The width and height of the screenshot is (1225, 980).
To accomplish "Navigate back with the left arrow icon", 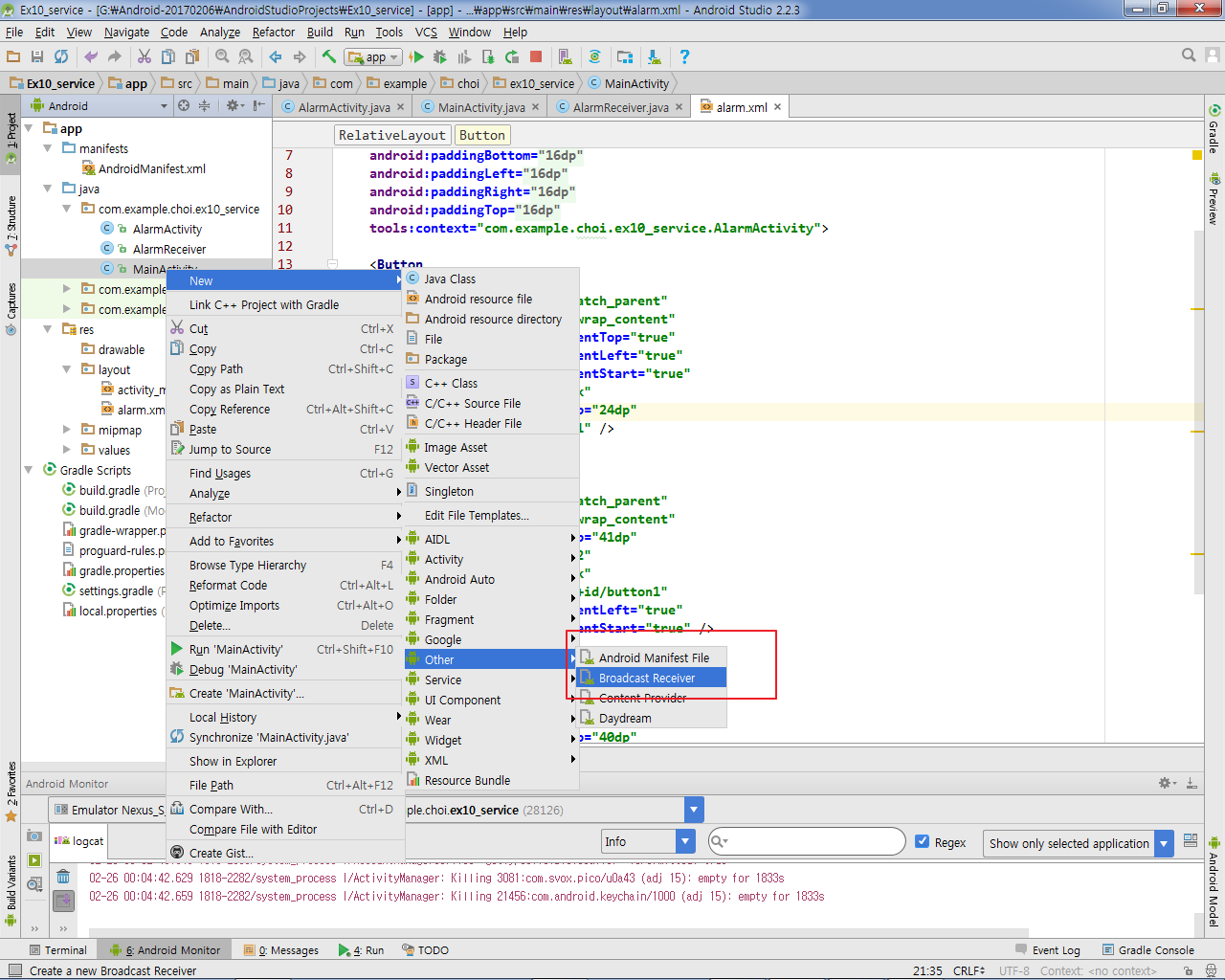I will tap(276, 57).
